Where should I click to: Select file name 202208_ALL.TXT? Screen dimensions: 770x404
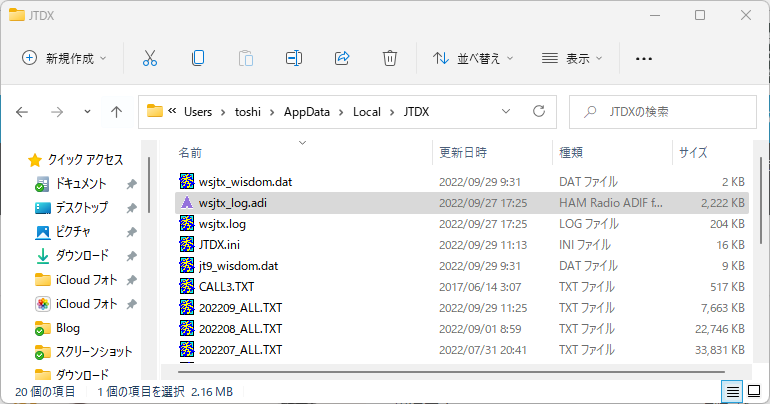point(240,328)
